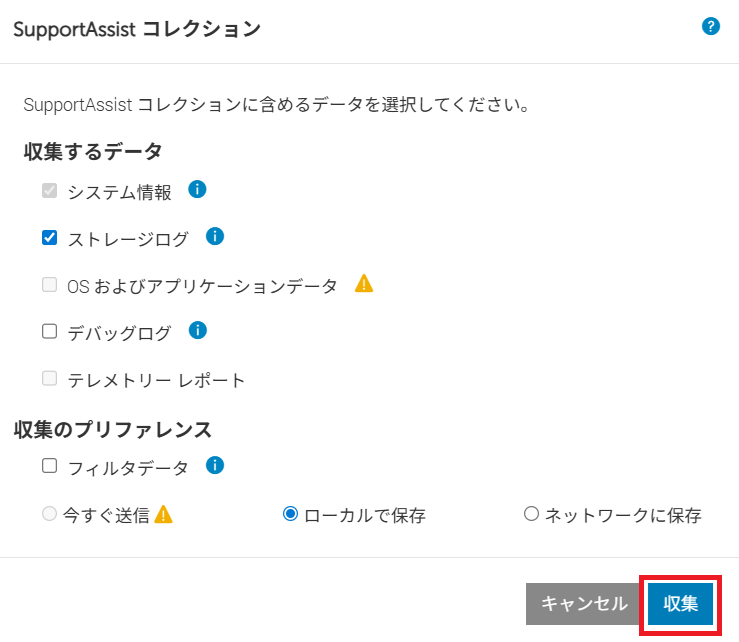The height and width of the screenshot is (642, 739).
Task: Click info icon next to フィルタデータ
Action: (214, 465)
